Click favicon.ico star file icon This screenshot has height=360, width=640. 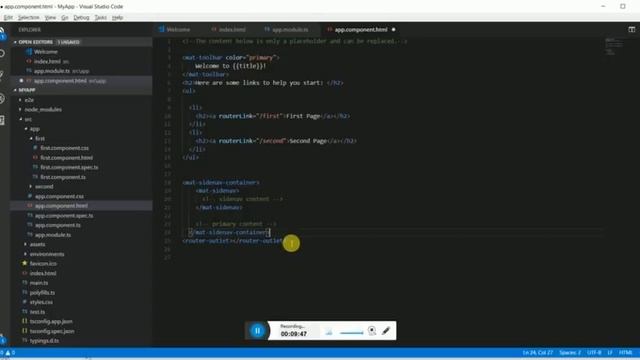pyautogui.click(x=24, y=263)
